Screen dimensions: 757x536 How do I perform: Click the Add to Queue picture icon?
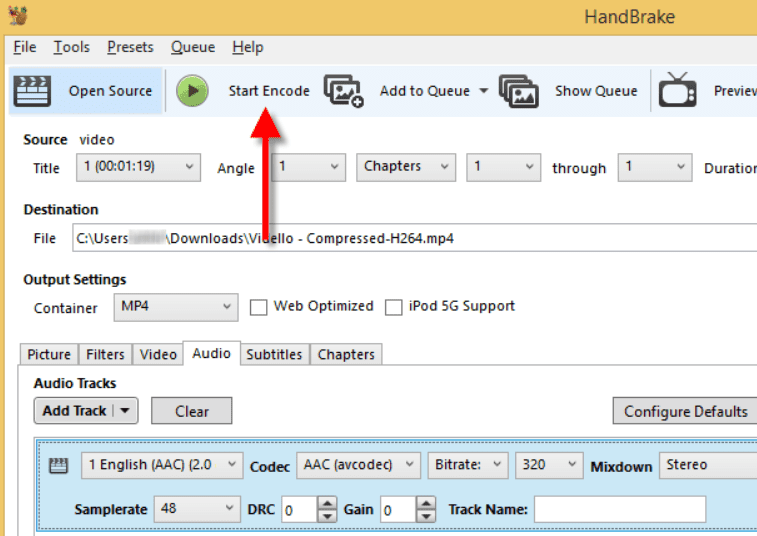tap(343, 91)
